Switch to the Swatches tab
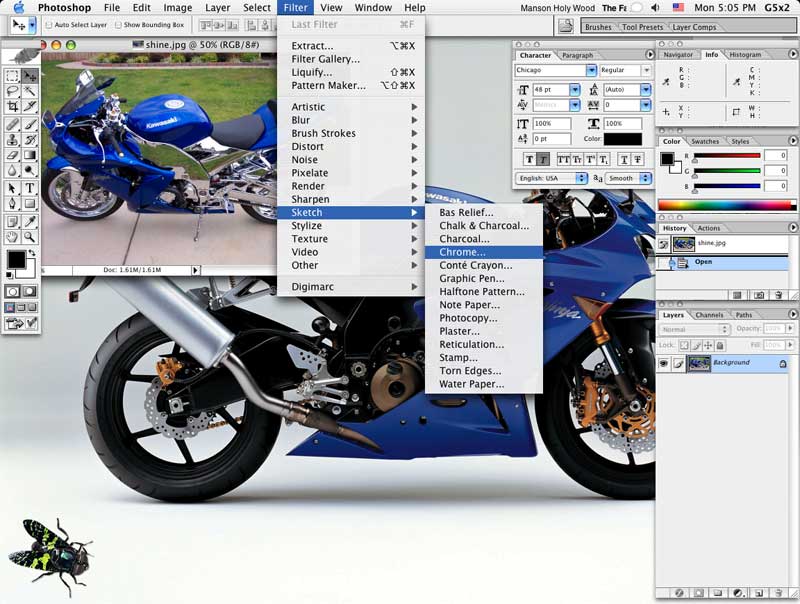800x604 pixels. click(x=705, y=141)
